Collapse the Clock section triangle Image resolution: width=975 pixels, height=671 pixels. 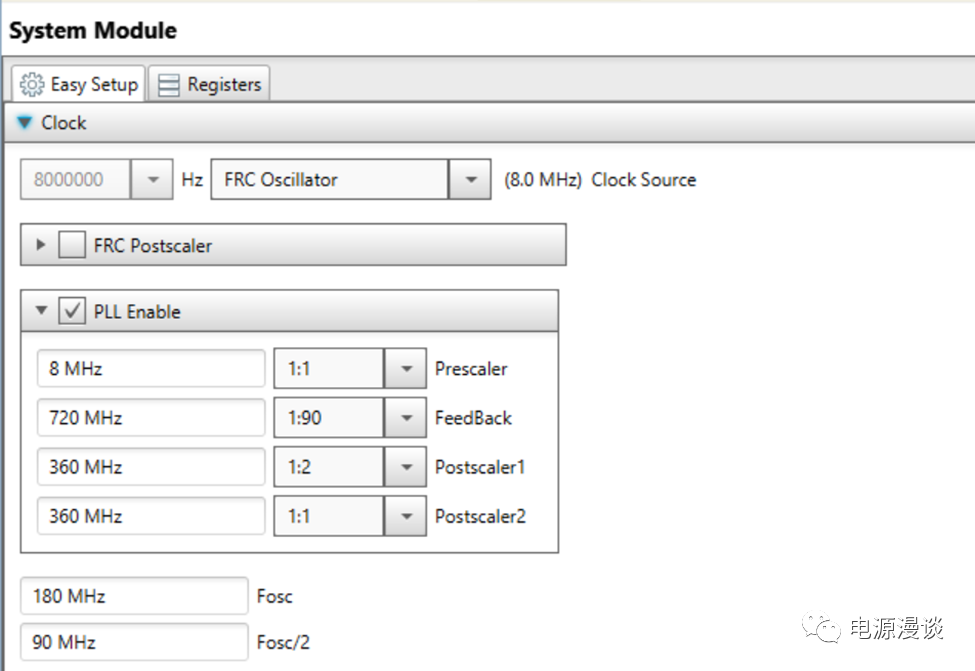click(x=25, y=123)
